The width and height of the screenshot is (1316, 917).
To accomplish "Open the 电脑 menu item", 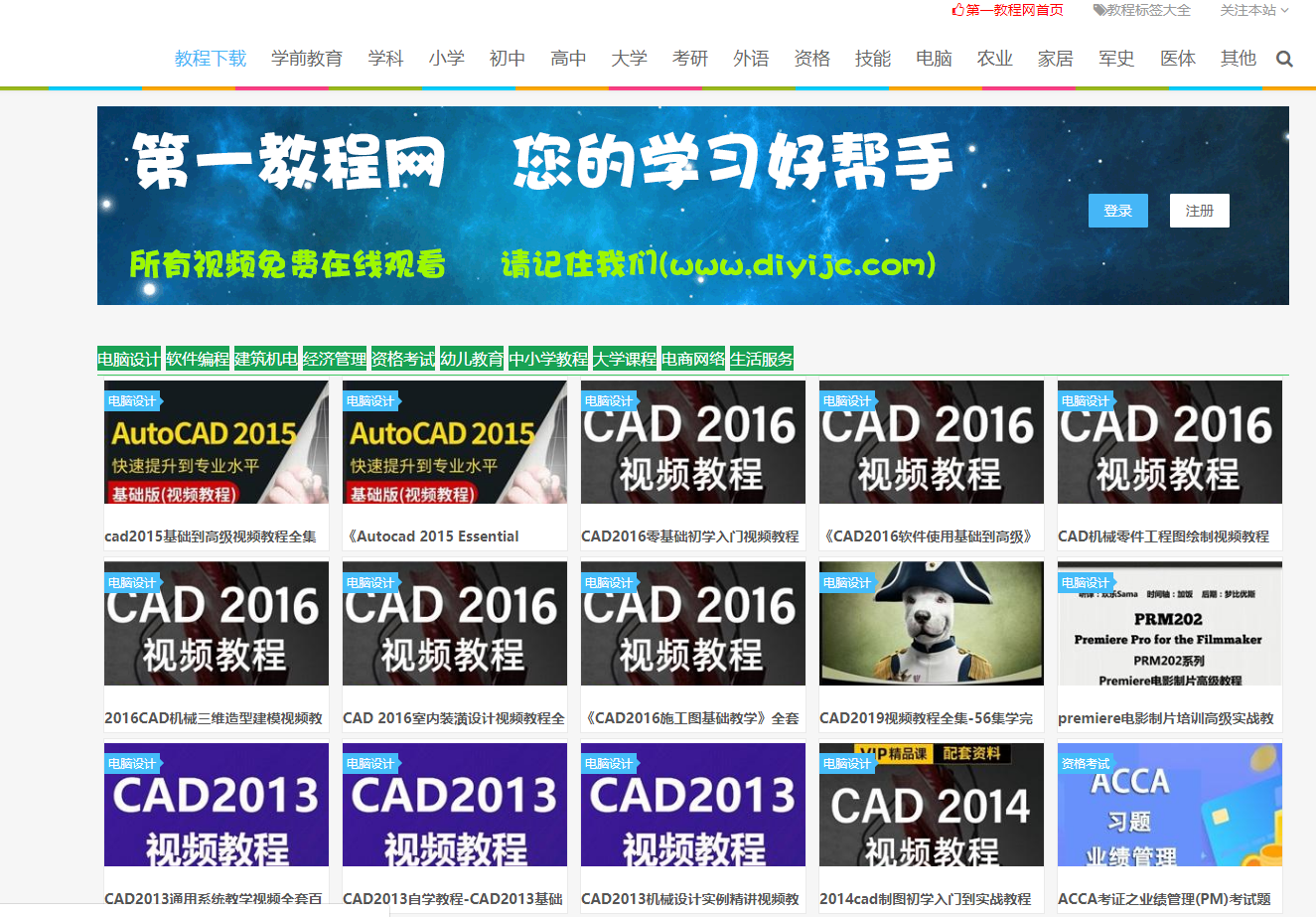I will pyautogui.click(x=934, y=59).
